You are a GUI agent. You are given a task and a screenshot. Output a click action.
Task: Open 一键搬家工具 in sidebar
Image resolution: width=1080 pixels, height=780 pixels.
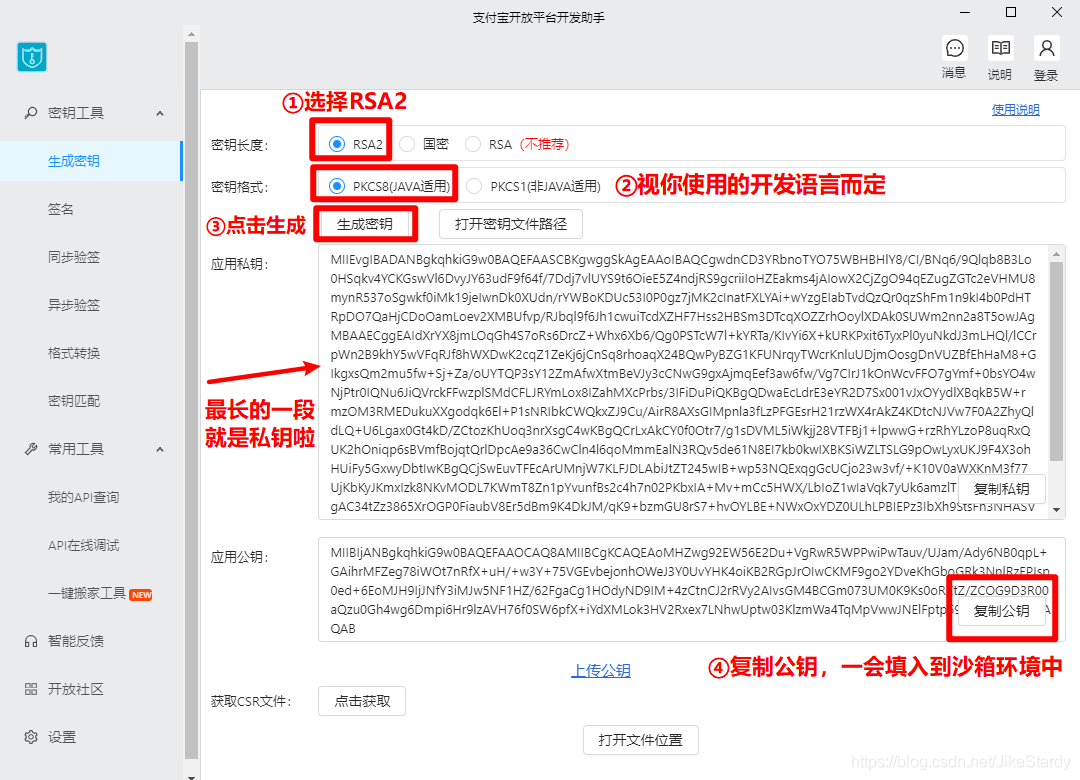(x=91, y=593)
